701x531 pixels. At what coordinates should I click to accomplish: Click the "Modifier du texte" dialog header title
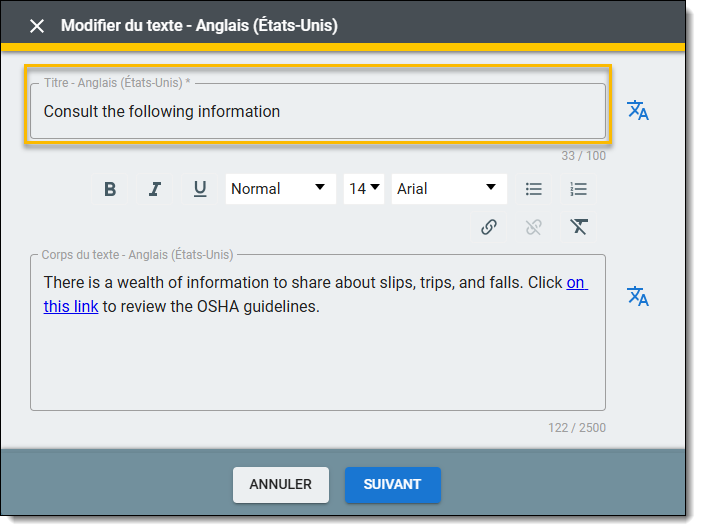coord(199,26)
